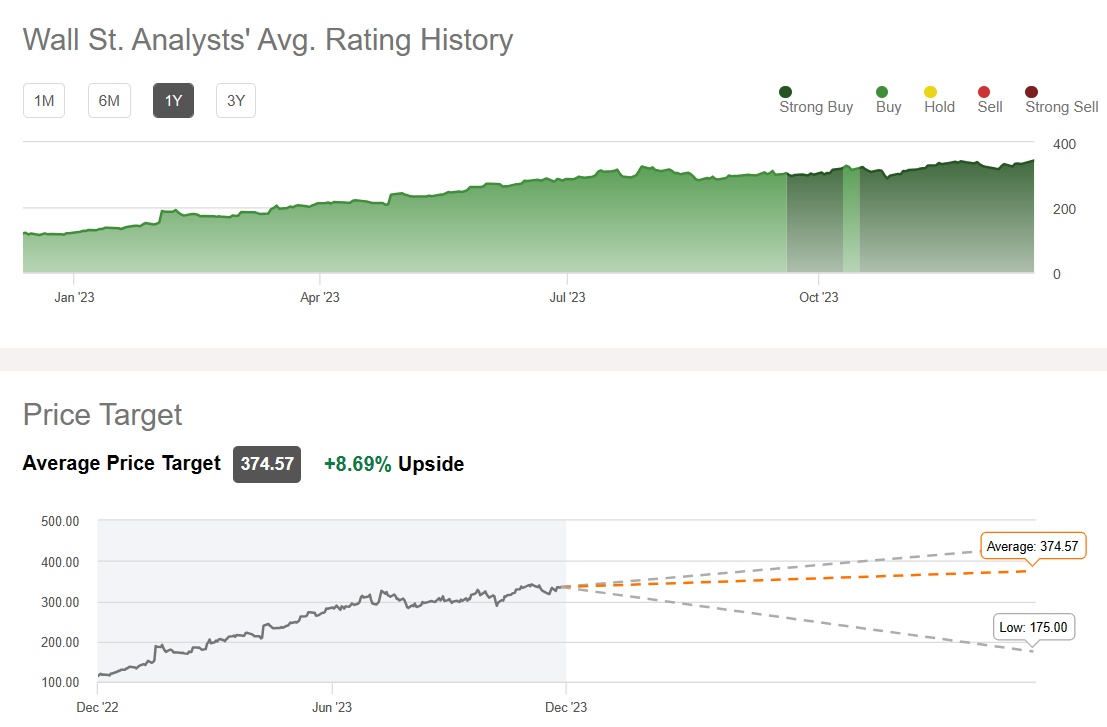Switch chart to 6M range
This screenshot has height=727, width=1107.
109,101
